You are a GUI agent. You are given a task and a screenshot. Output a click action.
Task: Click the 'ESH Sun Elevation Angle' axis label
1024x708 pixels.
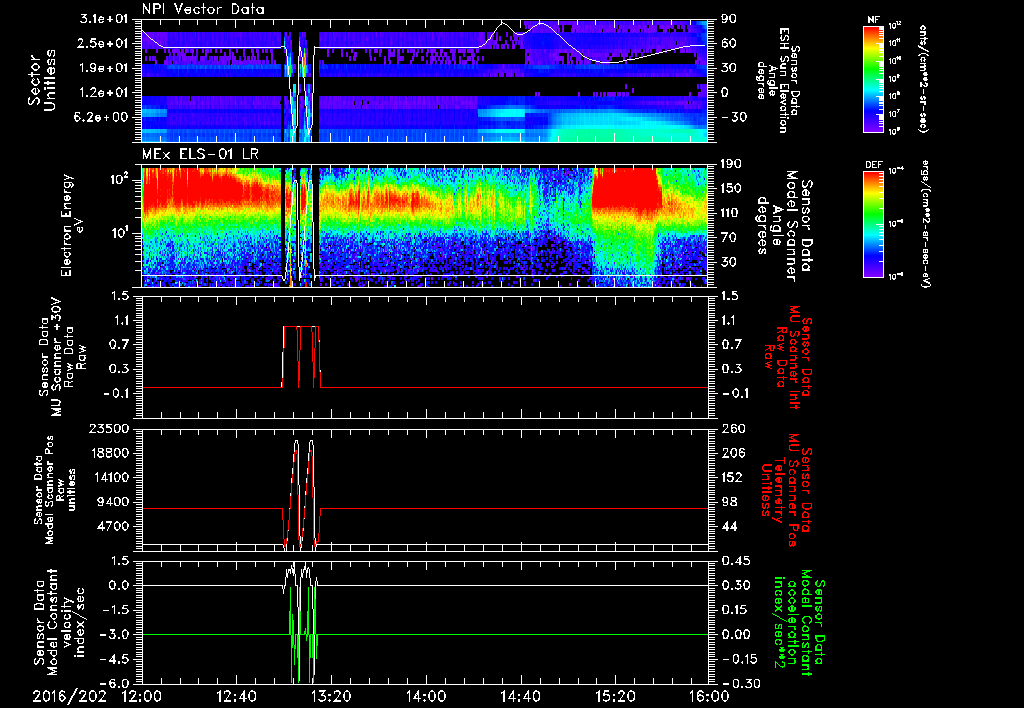pos(779,80)
